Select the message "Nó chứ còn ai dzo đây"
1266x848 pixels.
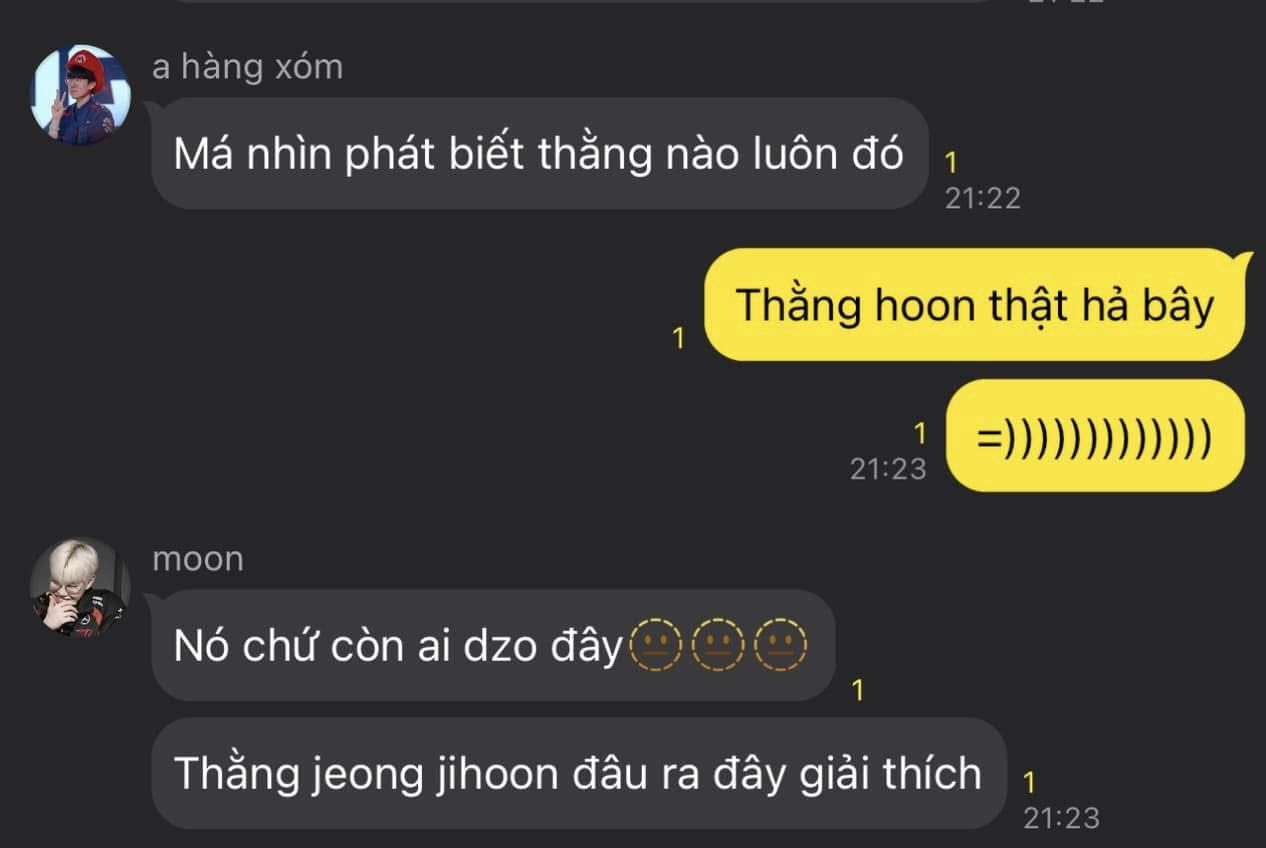click(493, 645)
